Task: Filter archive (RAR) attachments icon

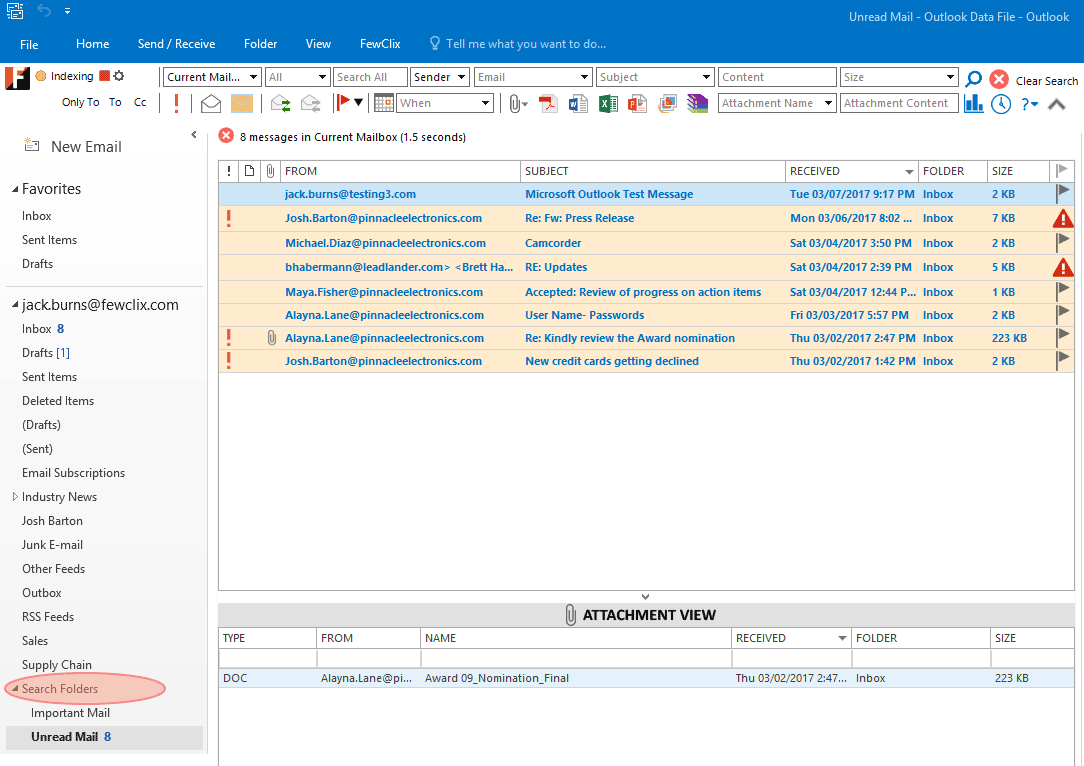Action: coord(698,104)
